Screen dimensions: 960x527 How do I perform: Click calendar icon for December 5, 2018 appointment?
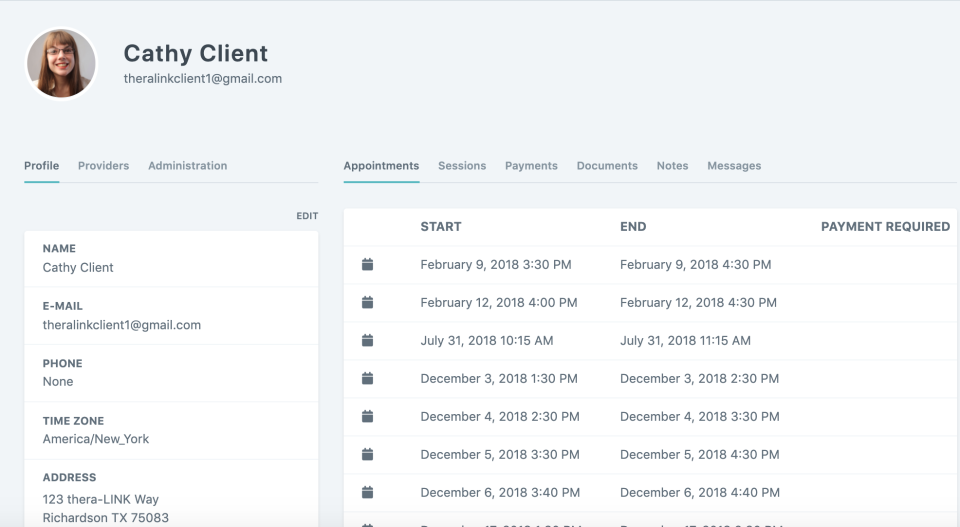[x=367, y=455]
